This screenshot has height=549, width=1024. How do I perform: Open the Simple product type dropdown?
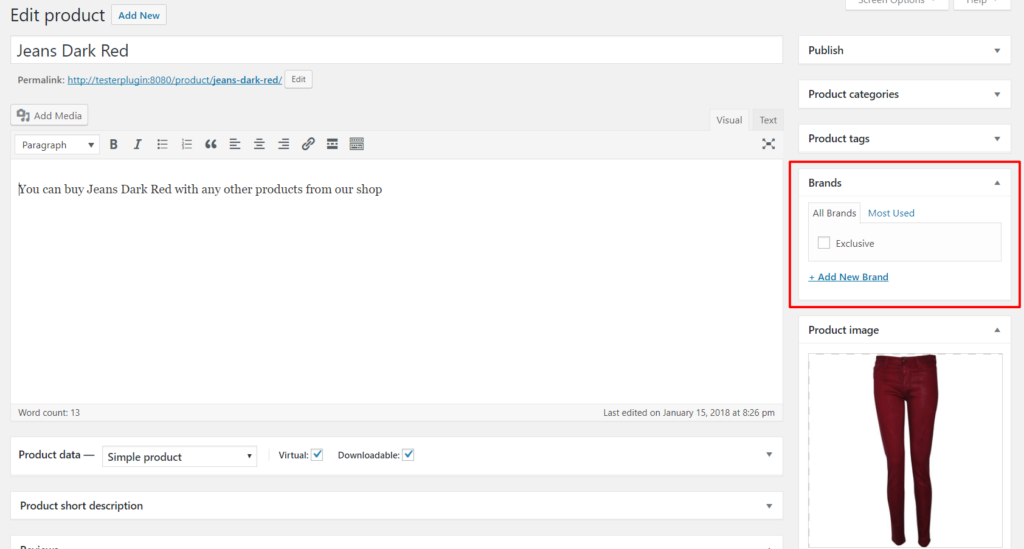180,456
